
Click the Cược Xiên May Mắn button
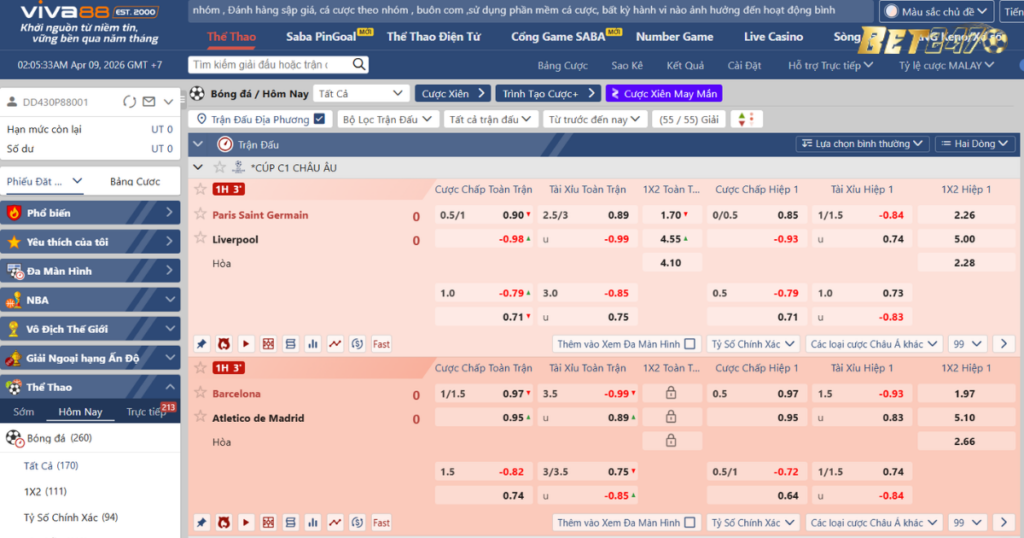click(663, 93)
